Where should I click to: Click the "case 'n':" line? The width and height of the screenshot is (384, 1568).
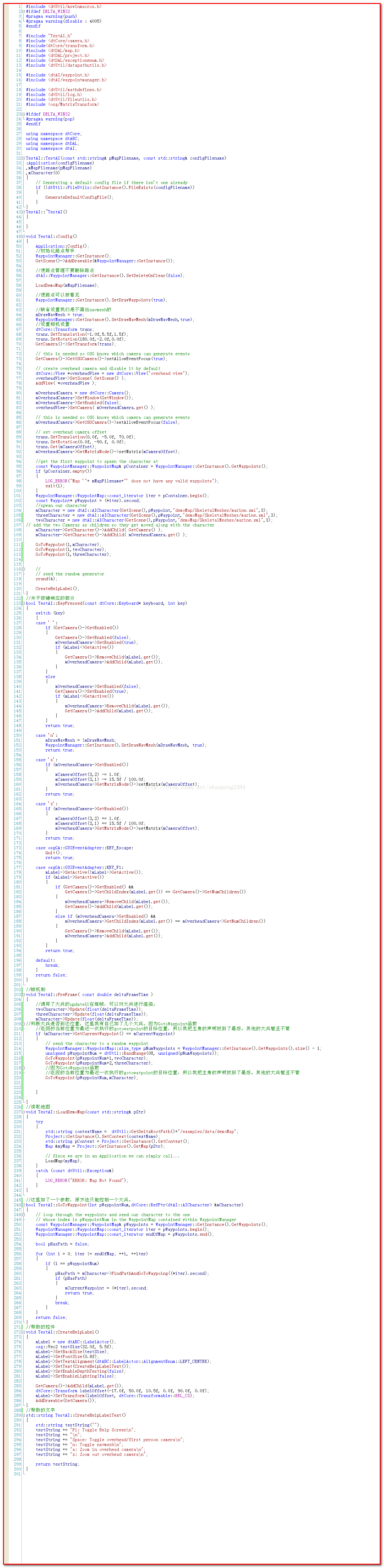click(x=46, y=735)
